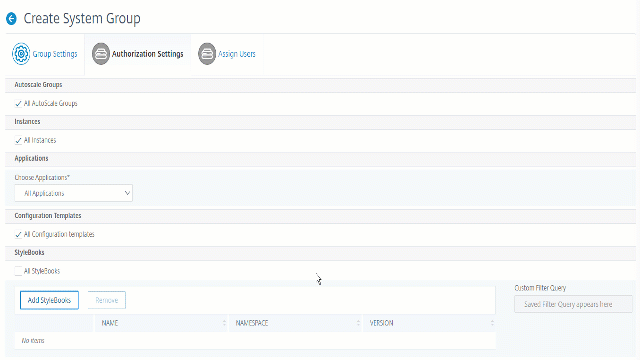The width and height of the screenshot is (640, 360).
Task: Enable the All StyleBooks checkbox
Action: [x=18, y=271]
